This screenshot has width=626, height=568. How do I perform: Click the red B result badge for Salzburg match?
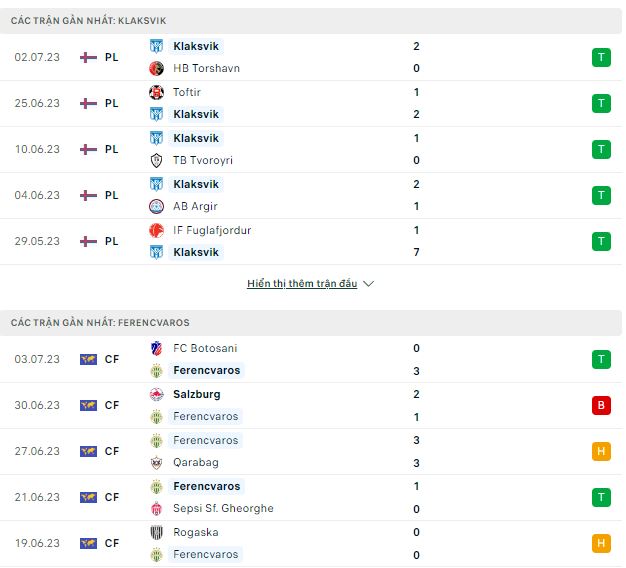601,406
